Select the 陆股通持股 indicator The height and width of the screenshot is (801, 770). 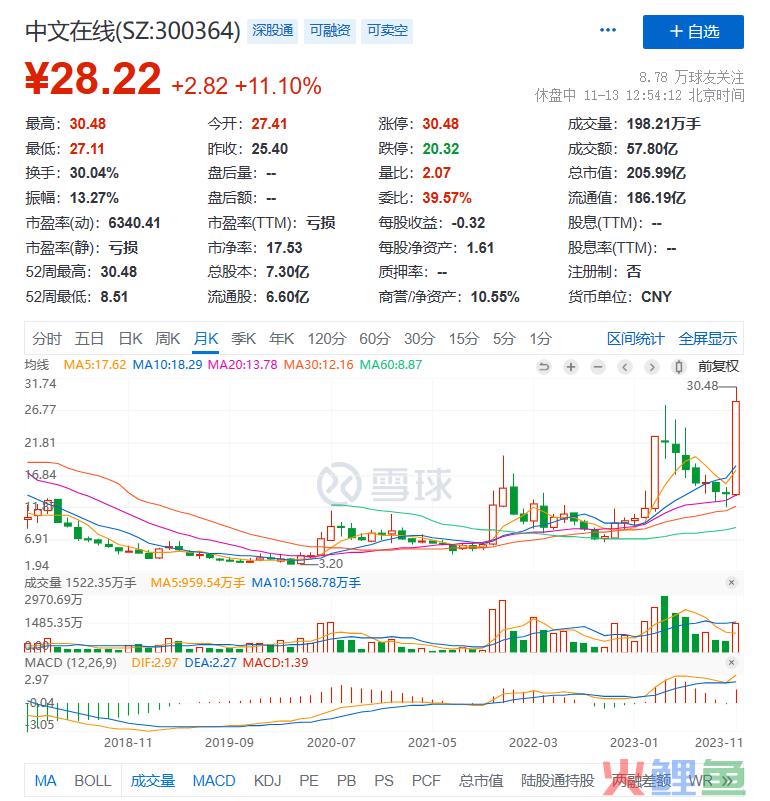557,781
